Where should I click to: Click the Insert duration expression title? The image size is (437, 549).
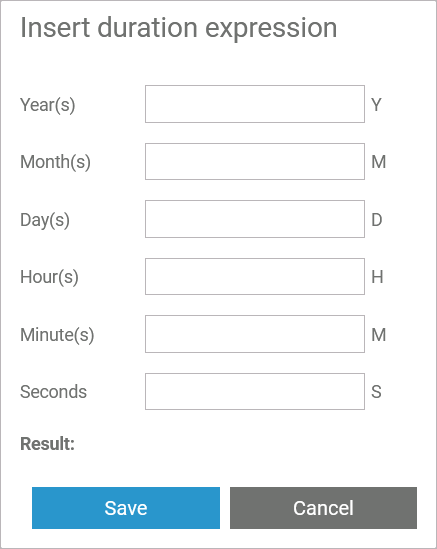point(179,28)
